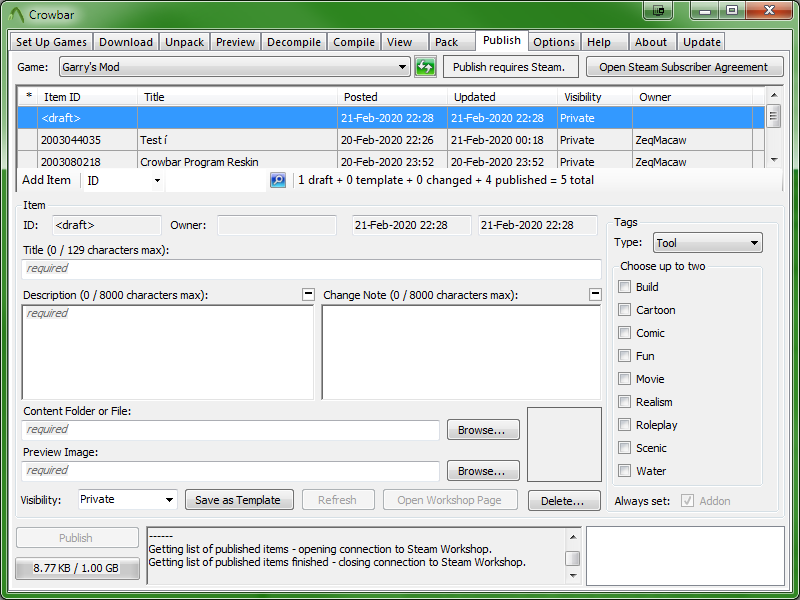This screenshot has height=600, width=800.
Task: Switch to the Decompile tab
Action: pyautogui.click(x=294, y=42)
